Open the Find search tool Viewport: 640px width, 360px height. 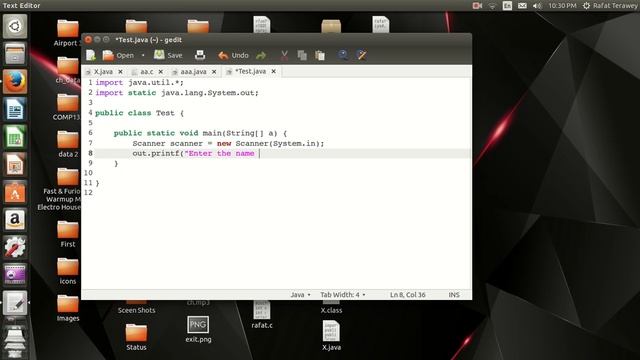point(343,55)
